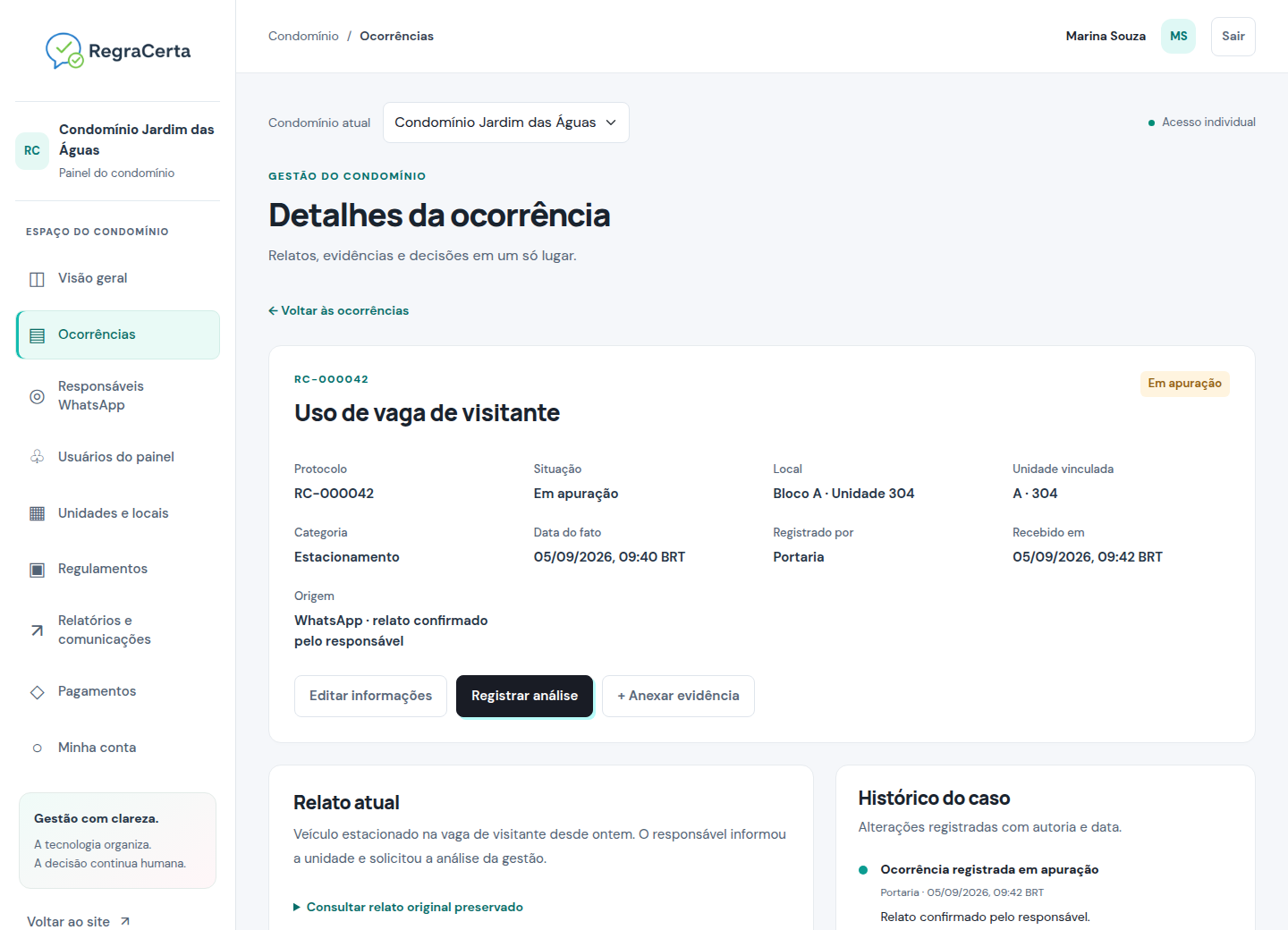Click the Em apuração status badge
The height and width of the screenshot is (930, 1288).
(1184, 384)
